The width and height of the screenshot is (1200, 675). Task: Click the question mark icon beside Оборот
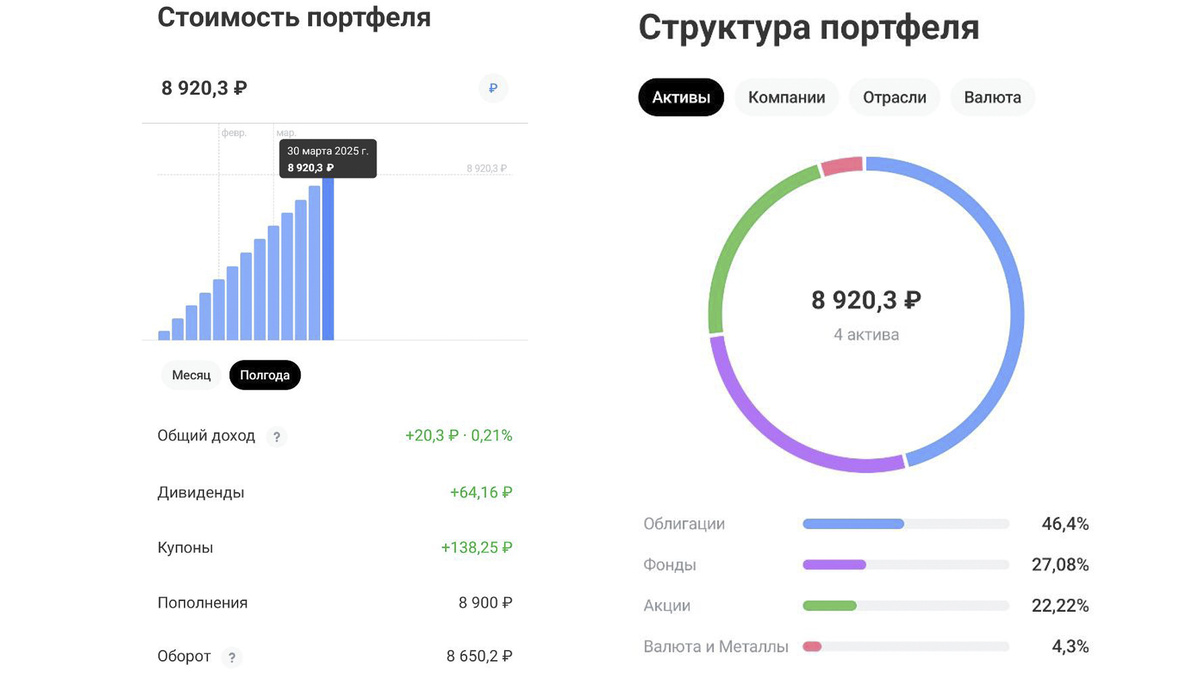tap(232, 658)
